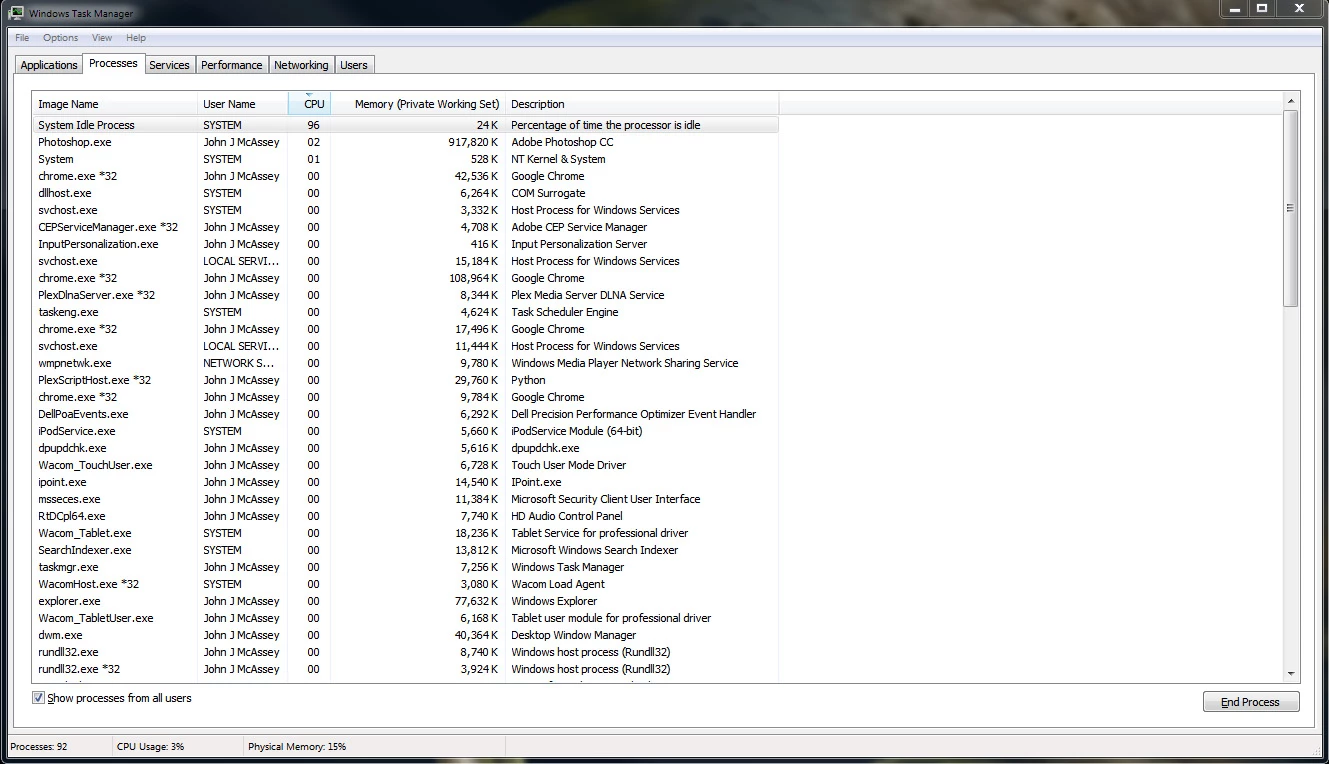1329x764 pixels.
Task: Click the scrollbar down arrow
Action: 1291,674
